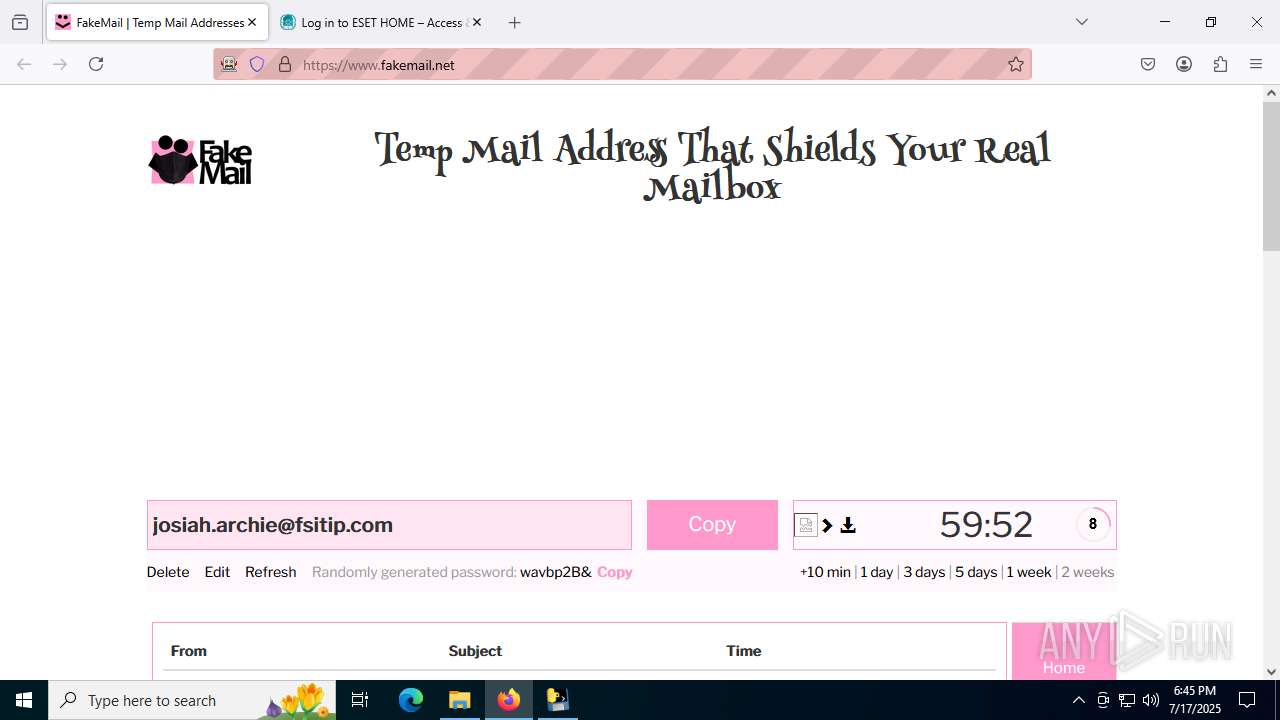Screen dimensions: 1280x720
Task: Click the Refresh link under the email address
Action: (271, 572)
